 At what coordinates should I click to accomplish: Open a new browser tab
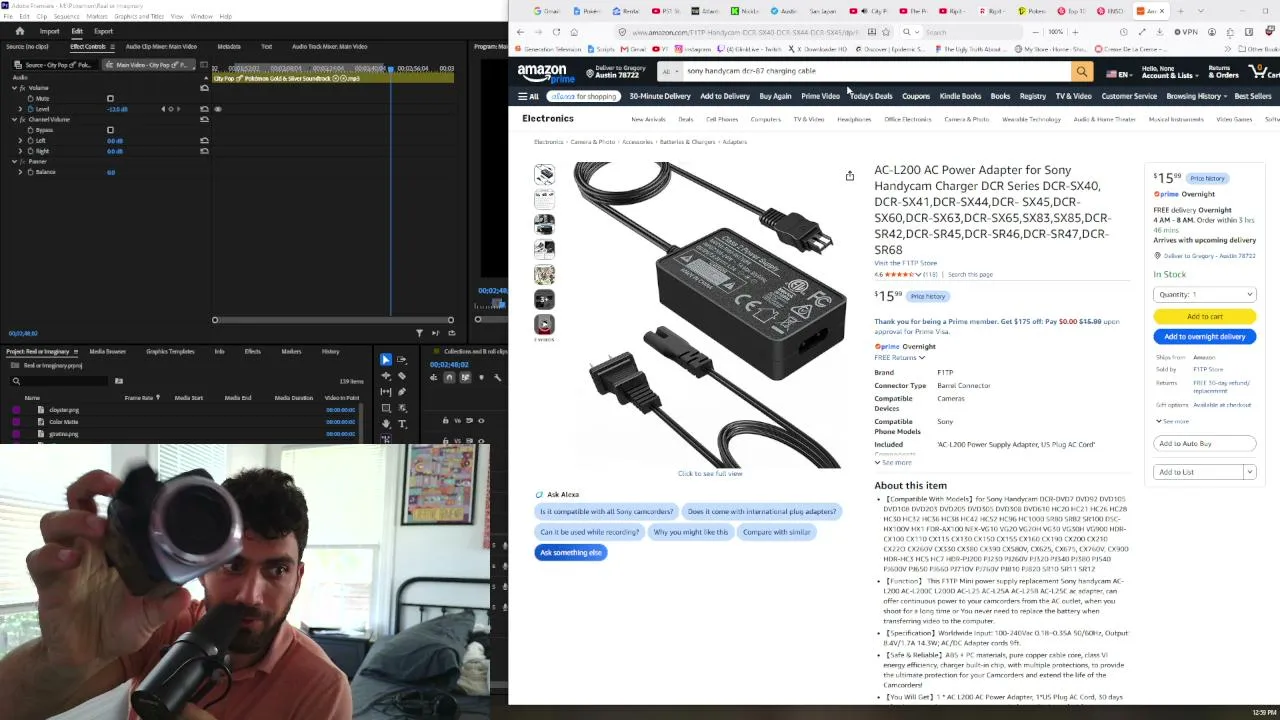(x=1180, y=11)
